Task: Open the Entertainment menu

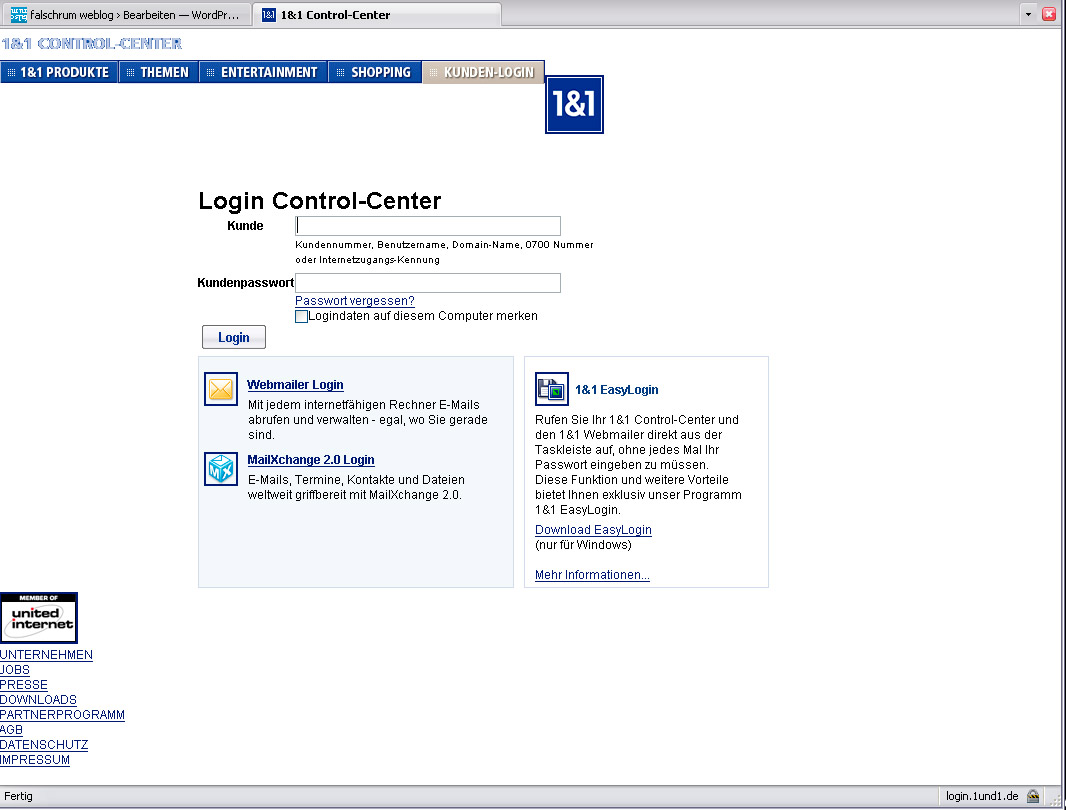Action: coord(265,72)
